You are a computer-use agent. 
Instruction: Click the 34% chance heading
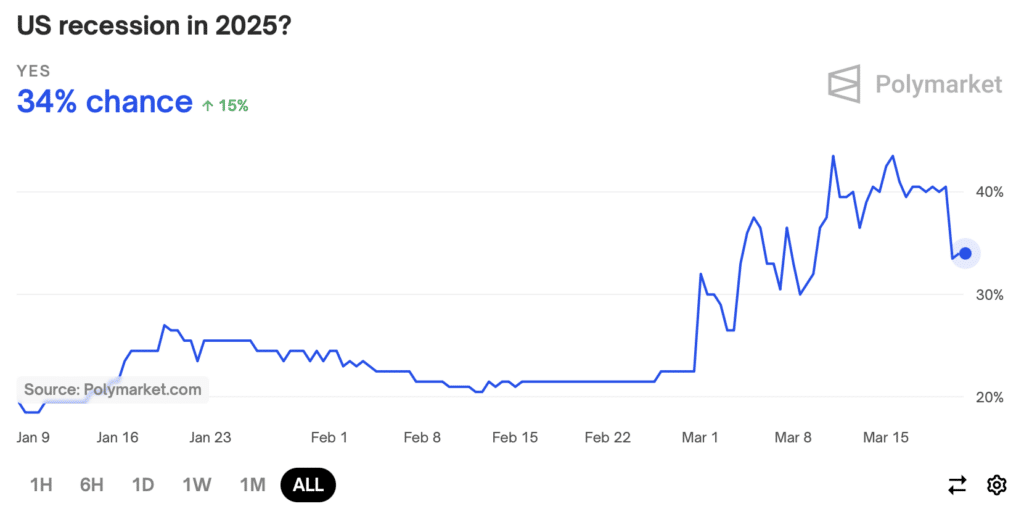pyautogui.click(x=104, y=102)
